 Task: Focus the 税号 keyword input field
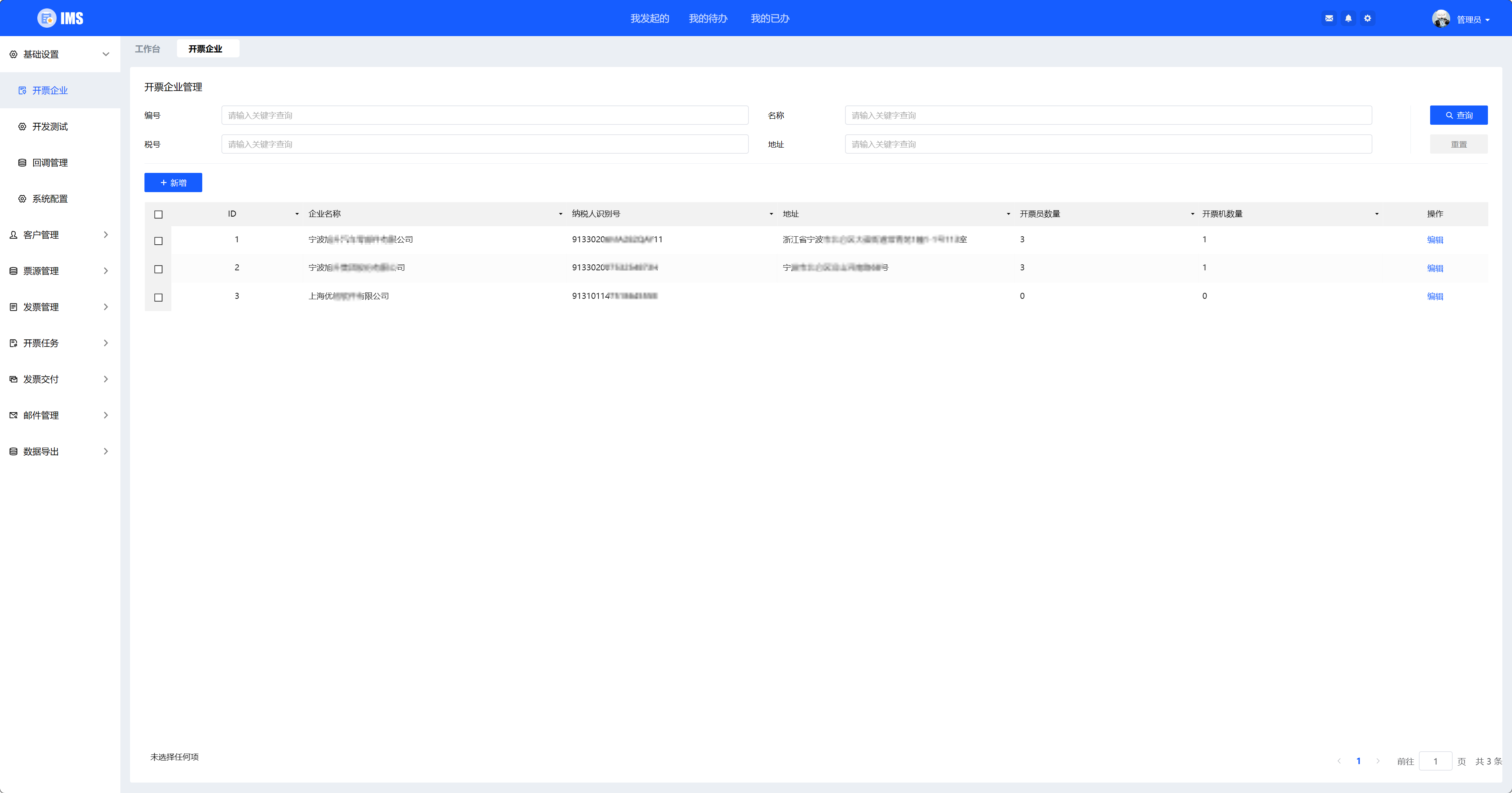pos(484,144)
